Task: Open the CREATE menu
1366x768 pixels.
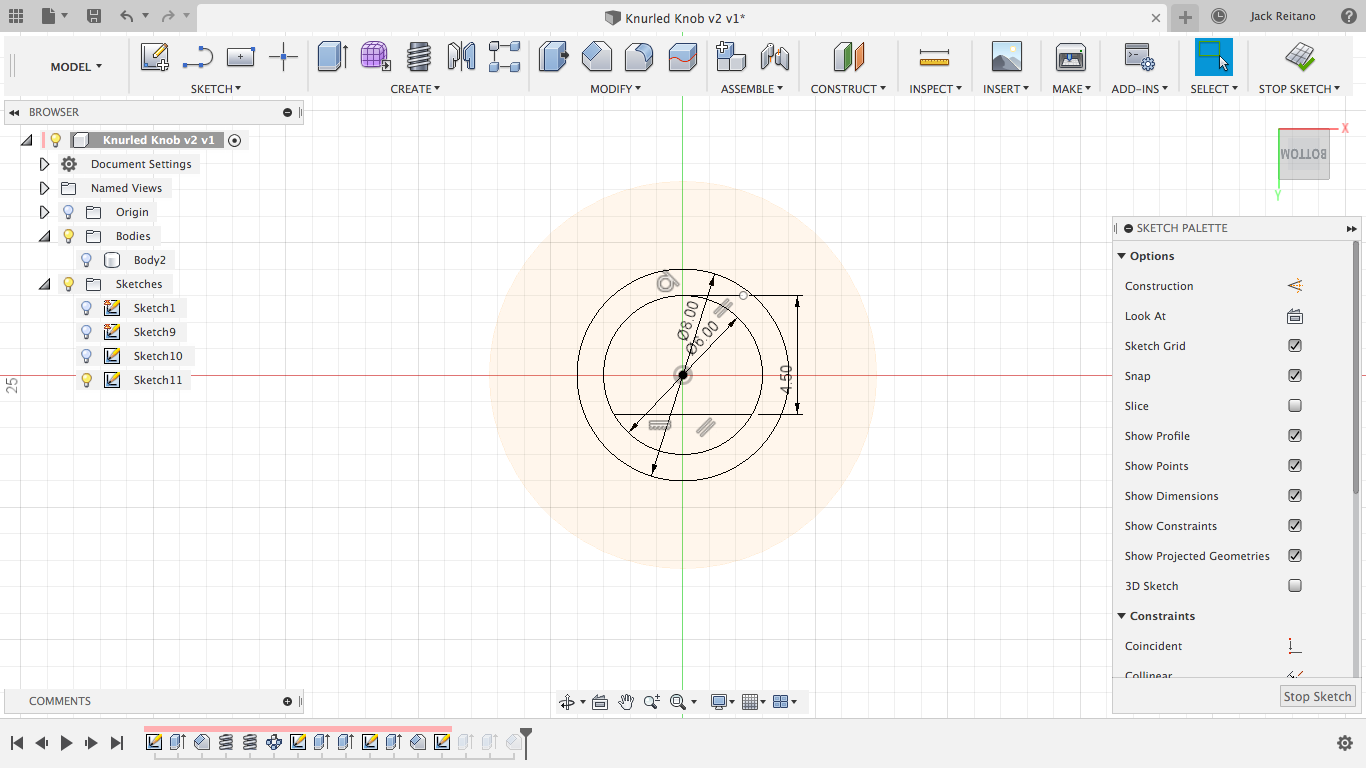Action: pos(415,89)
